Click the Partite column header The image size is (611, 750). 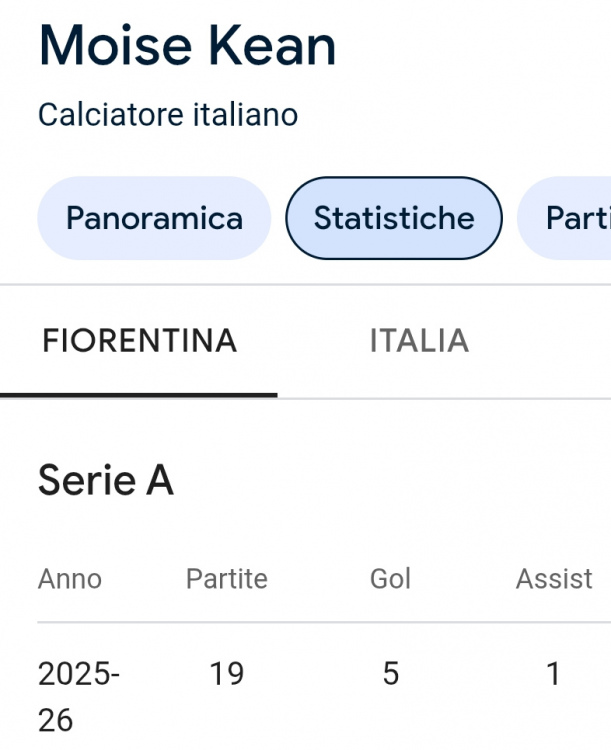coord(227,578)
